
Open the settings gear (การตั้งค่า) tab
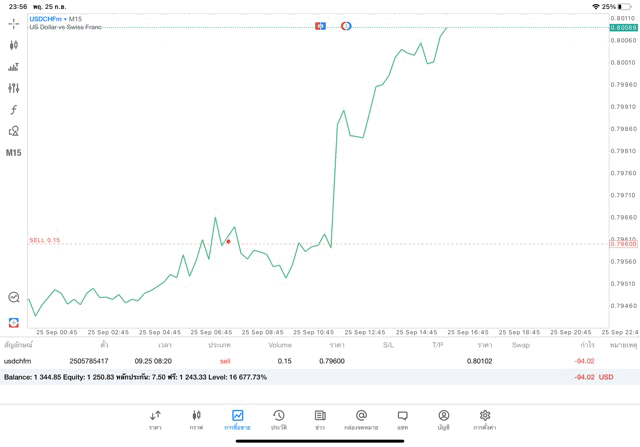point(484,419)
